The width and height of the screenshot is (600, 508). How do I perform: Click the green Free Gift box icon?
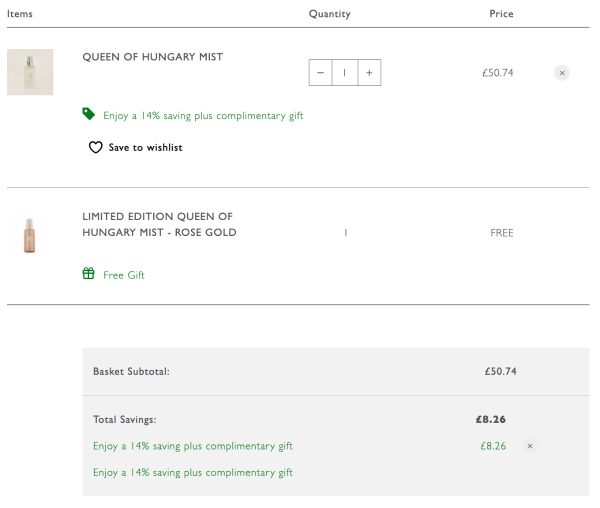click(x=89, y=274)
